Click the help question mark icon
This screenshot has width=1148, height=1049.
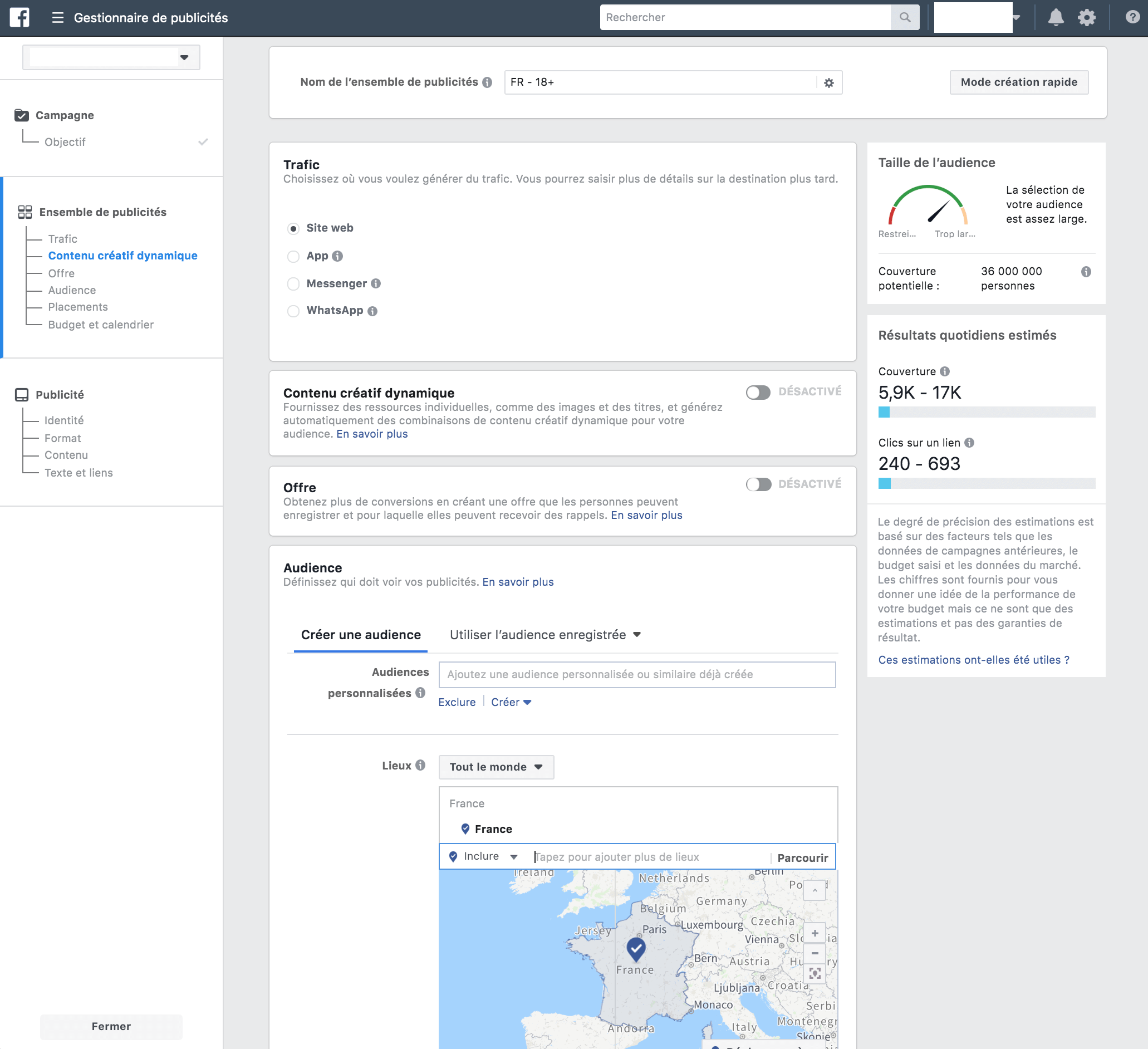pos(1132,17)
